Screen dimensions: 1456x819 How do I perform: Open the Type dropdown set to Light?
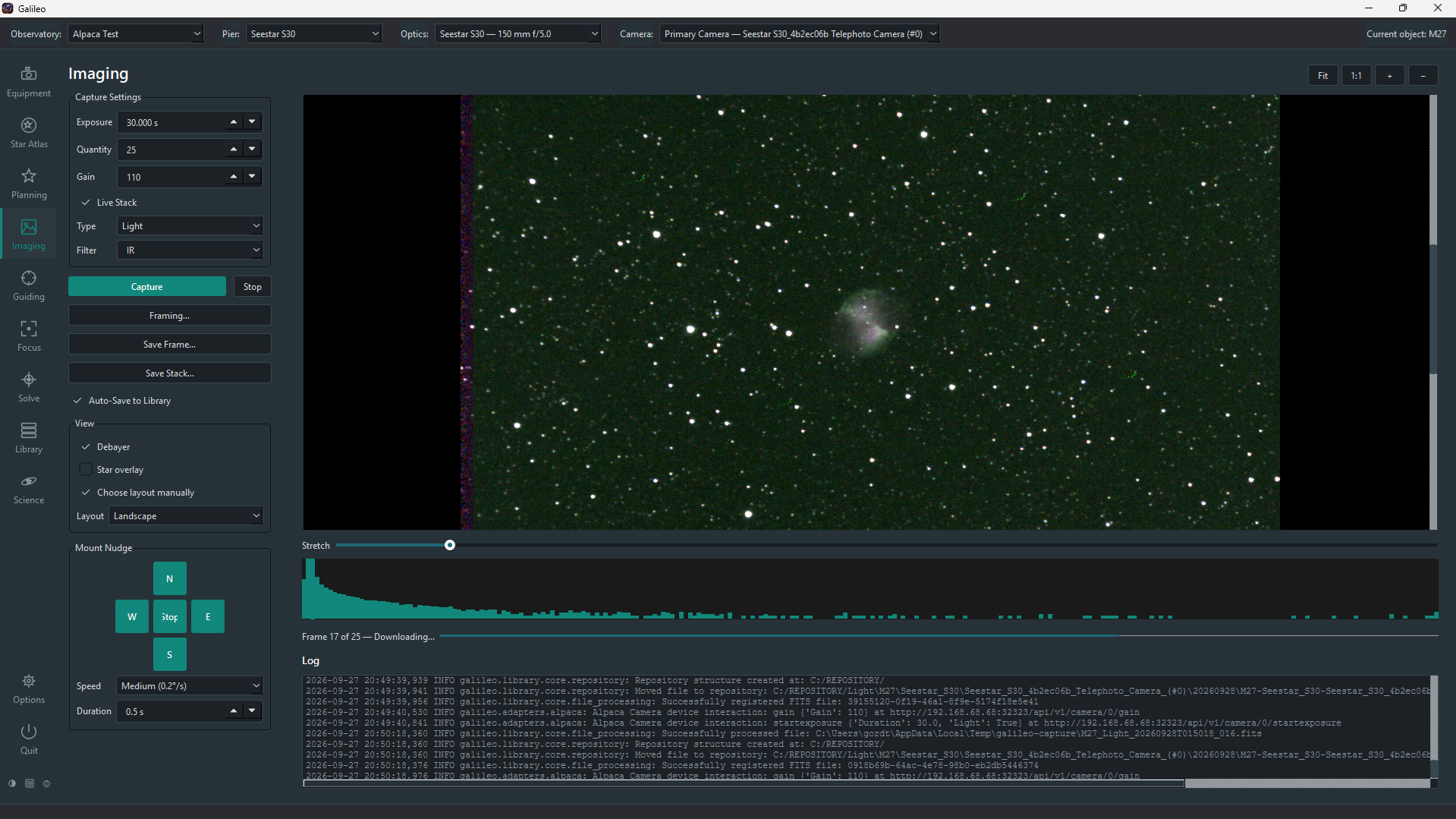click(x=190, y=226)
